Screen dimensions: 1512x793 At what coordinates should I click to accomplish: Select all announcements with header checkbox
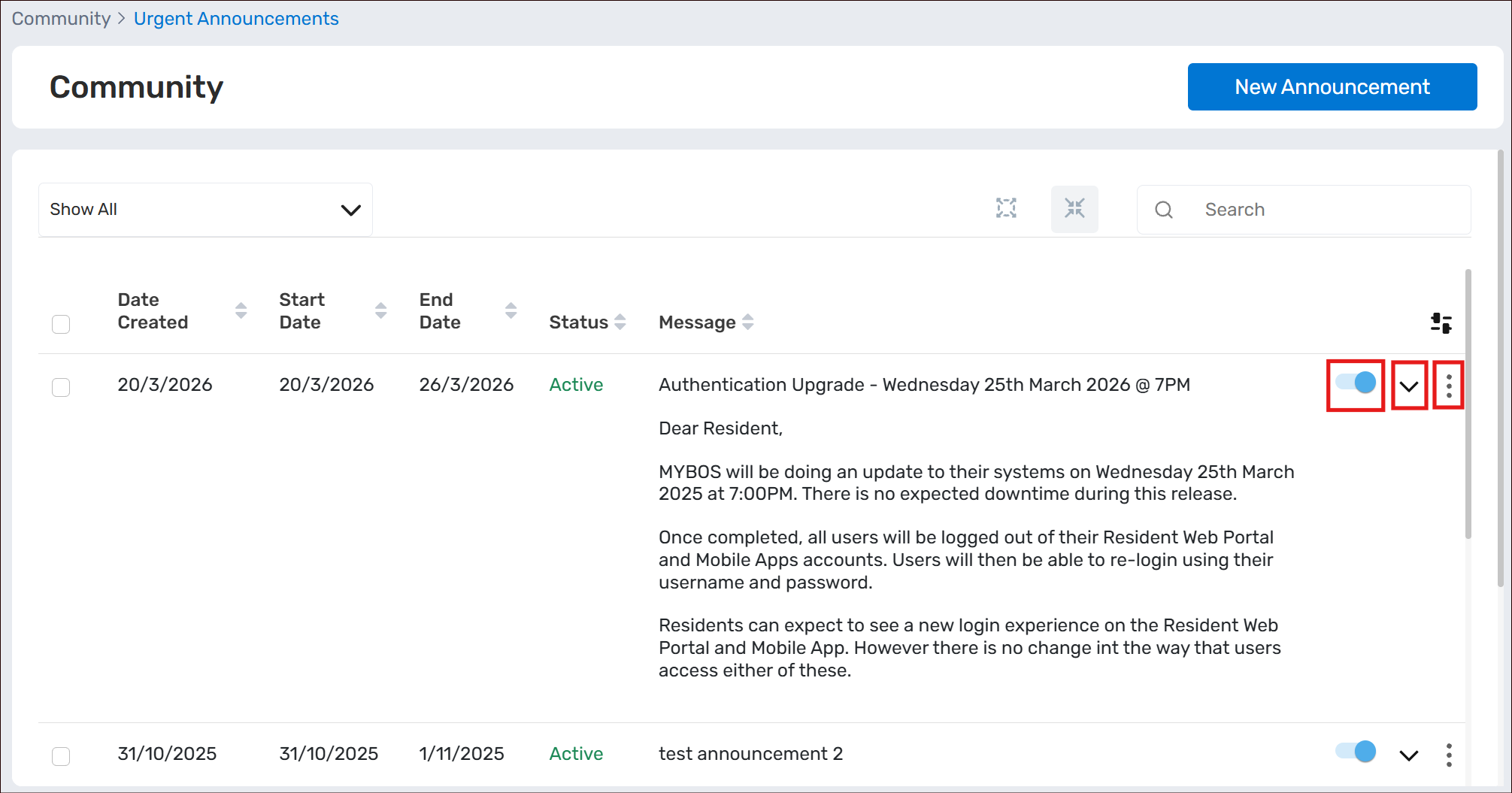61,324
